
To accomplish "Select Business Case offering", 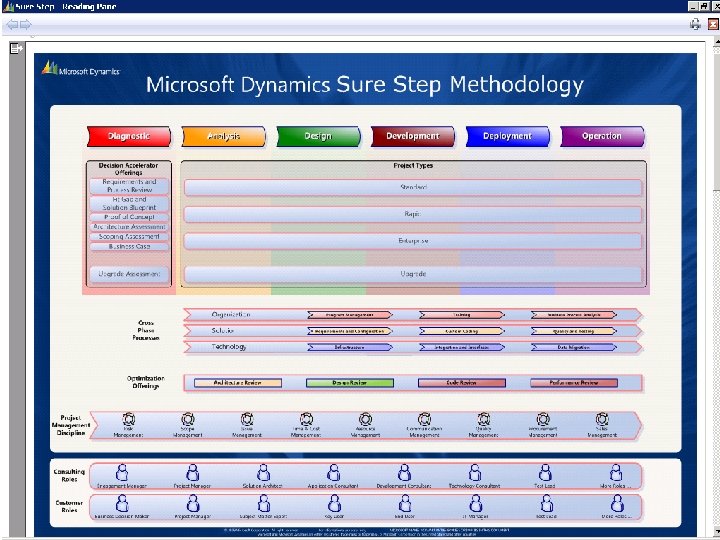I will pyautogui.click(x=129, y=247).
